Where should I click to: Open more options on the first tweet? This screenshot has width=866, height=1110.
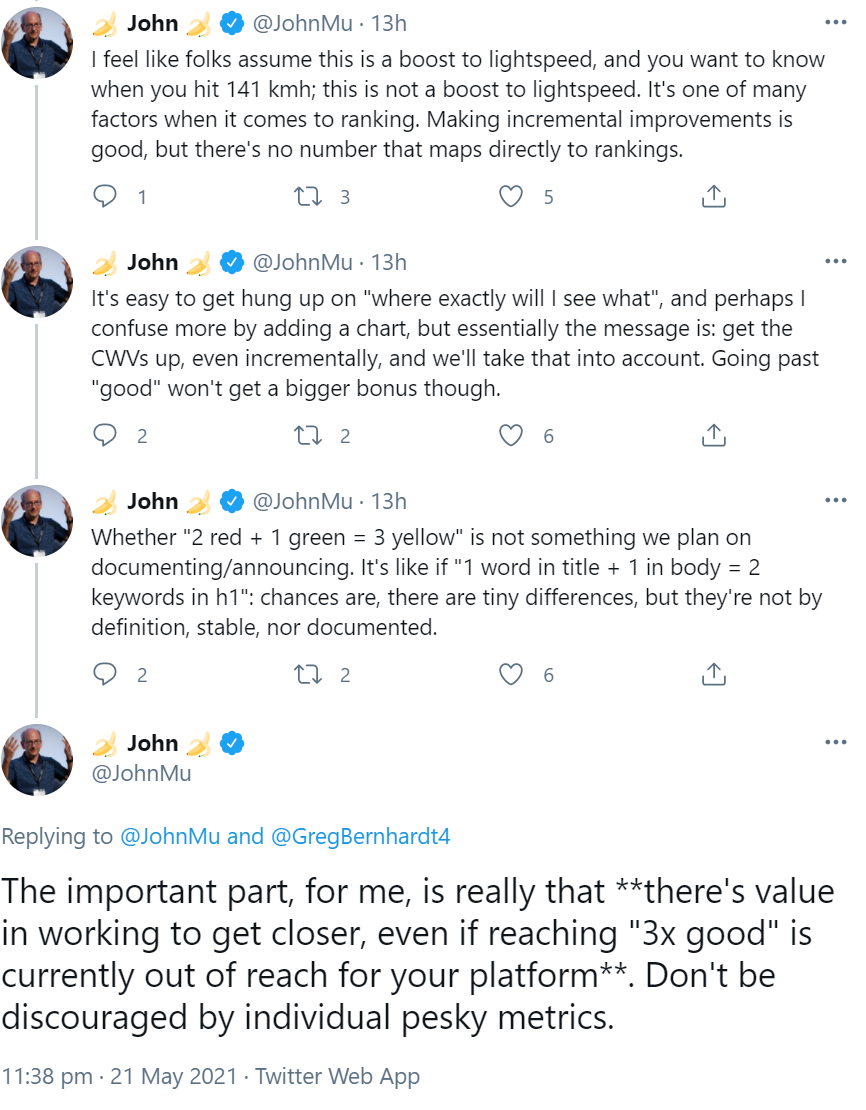(x=835, y=22)
